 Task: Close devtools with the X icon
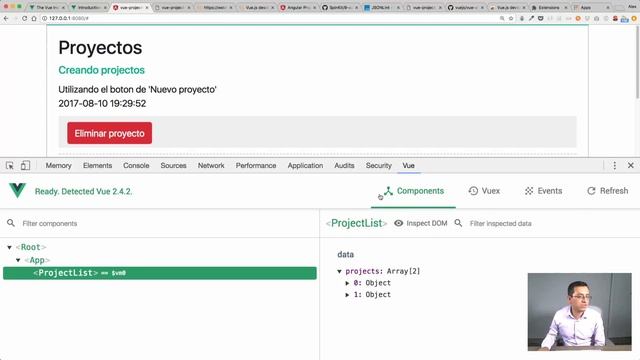pos(631,165)
